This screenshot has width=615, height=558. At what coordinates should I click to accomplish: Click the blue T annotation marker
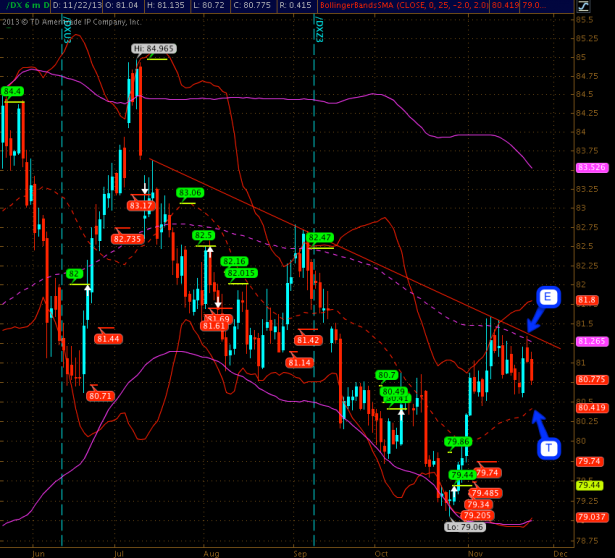(548, 449)
